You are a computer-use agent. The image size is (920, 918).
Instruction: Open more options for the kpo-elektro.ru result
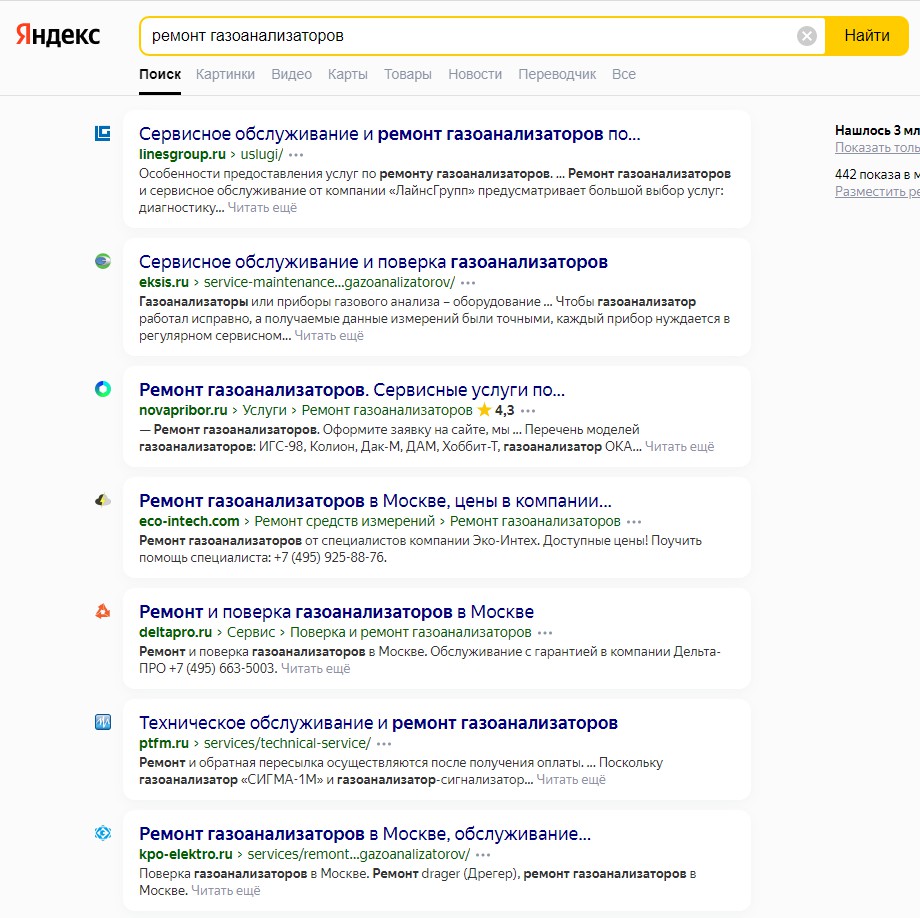point(483,855)
